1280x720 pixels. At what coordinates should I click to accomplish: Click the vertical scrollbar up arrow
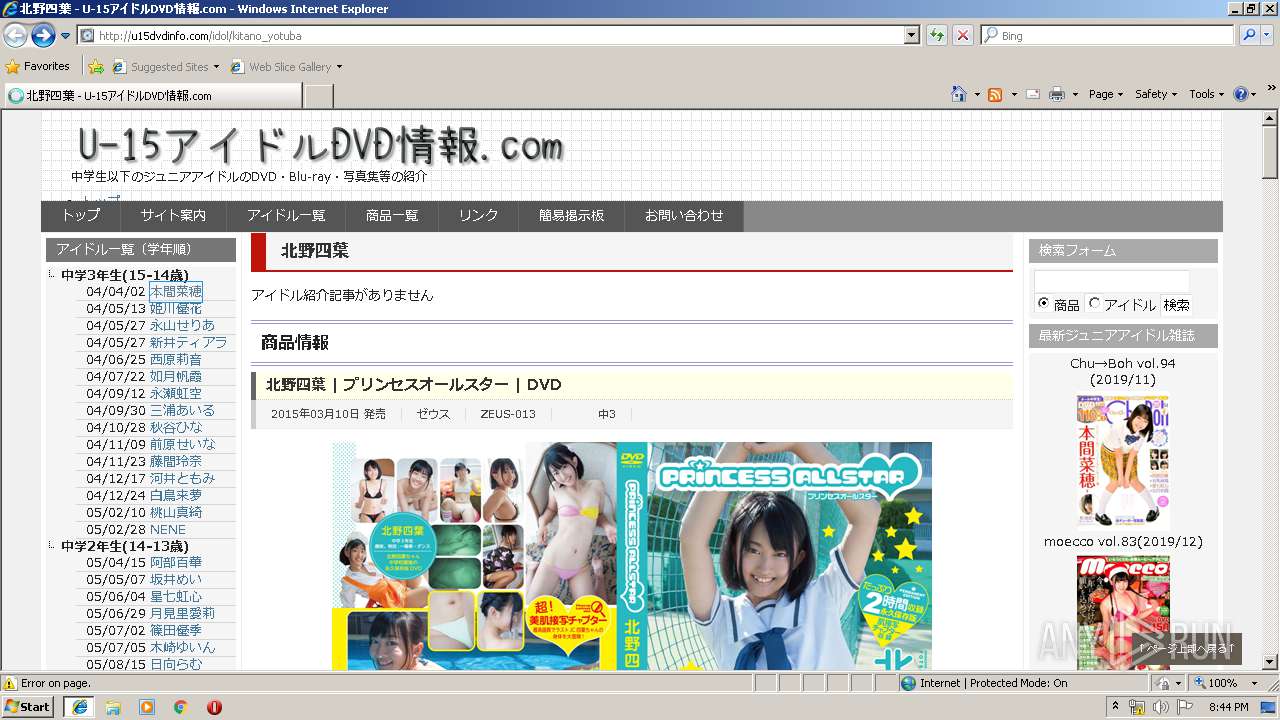click(x=1270, y=118)
